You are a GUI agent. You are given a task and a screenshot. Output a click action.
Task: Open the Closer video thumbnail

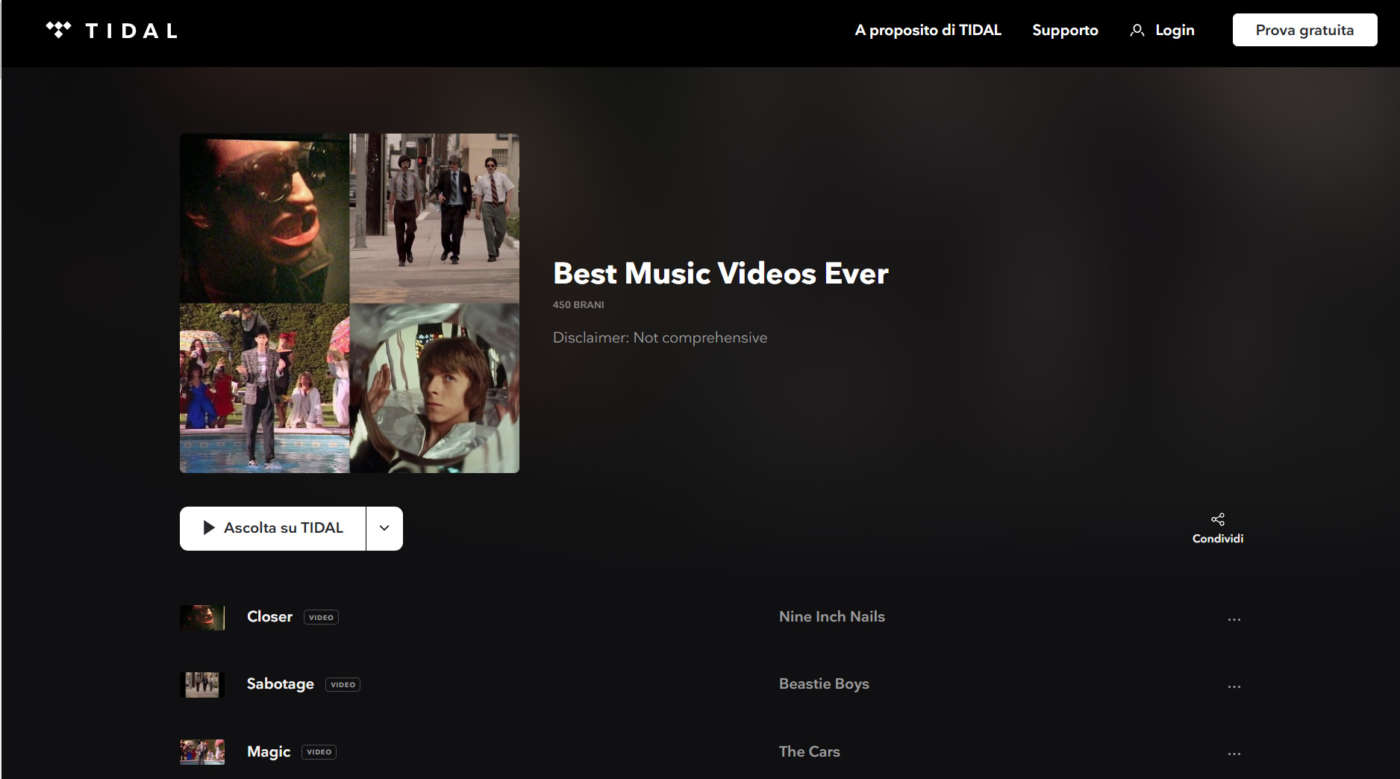pyautogui.click(x=202, y=617)
